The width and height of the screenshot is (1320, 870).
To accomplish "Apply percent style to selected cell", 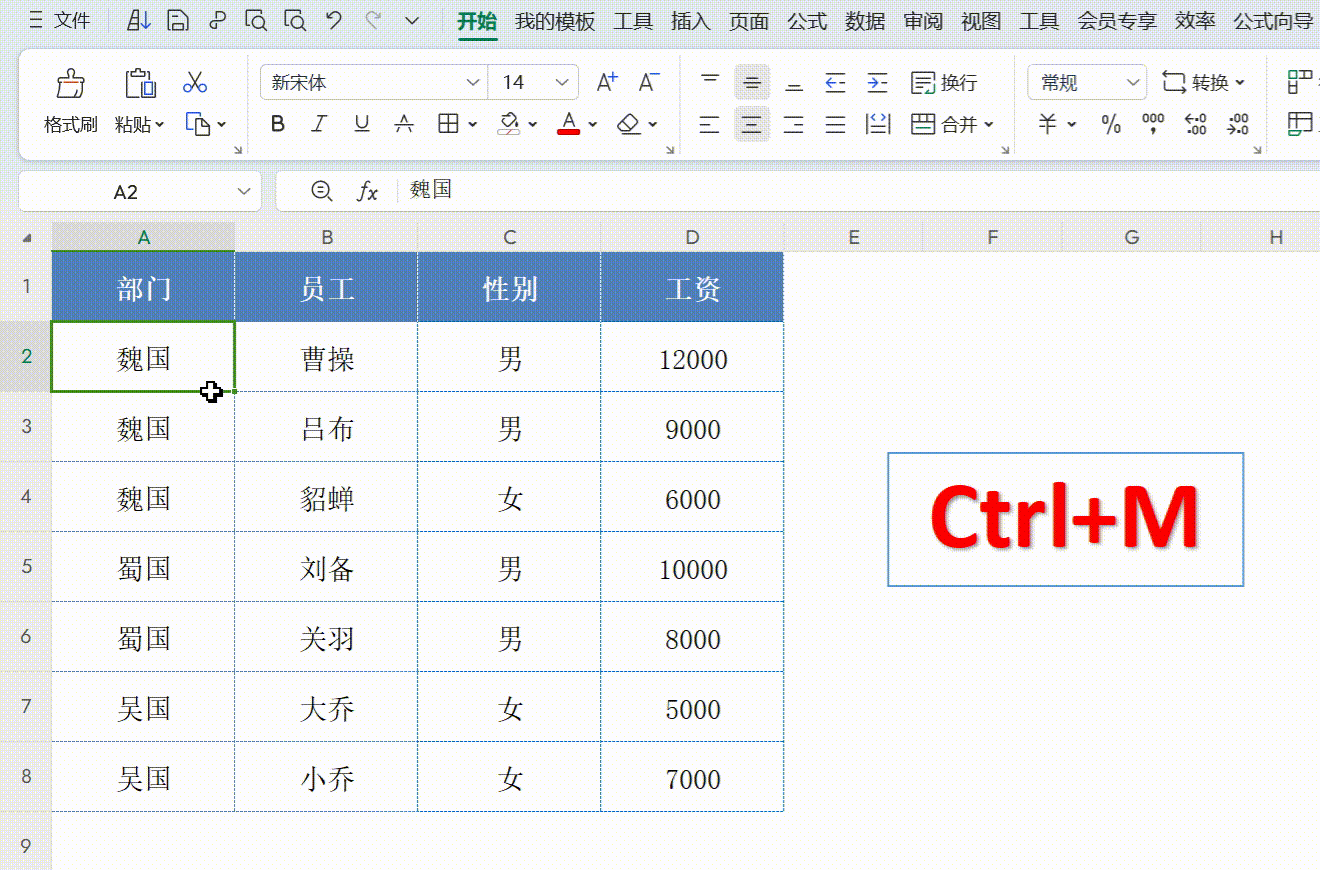I will (x=1111, y=124).
